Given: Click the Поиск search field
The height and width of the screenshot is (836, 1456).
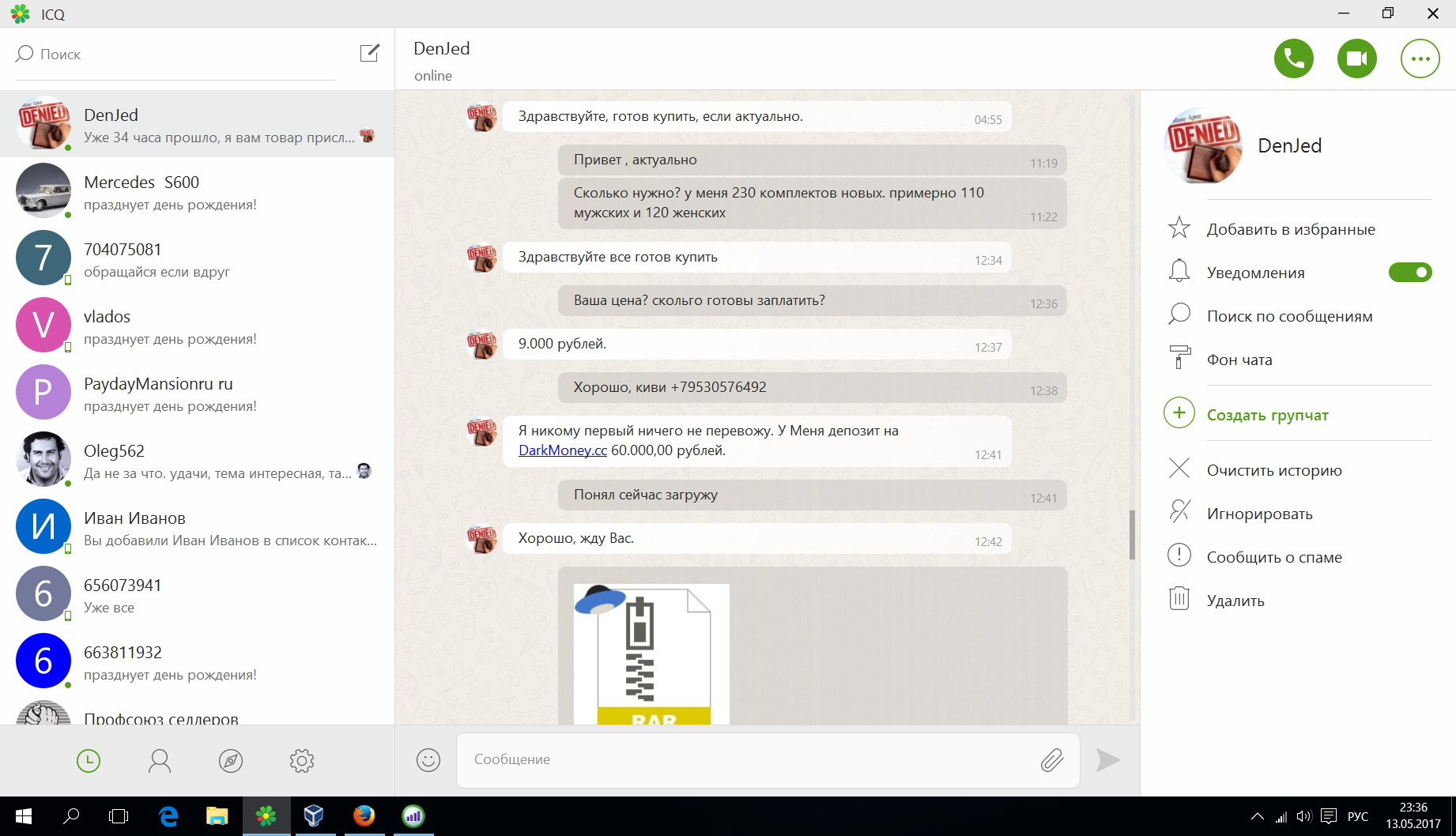Looking at the screenshot, I should click(175, 54).
